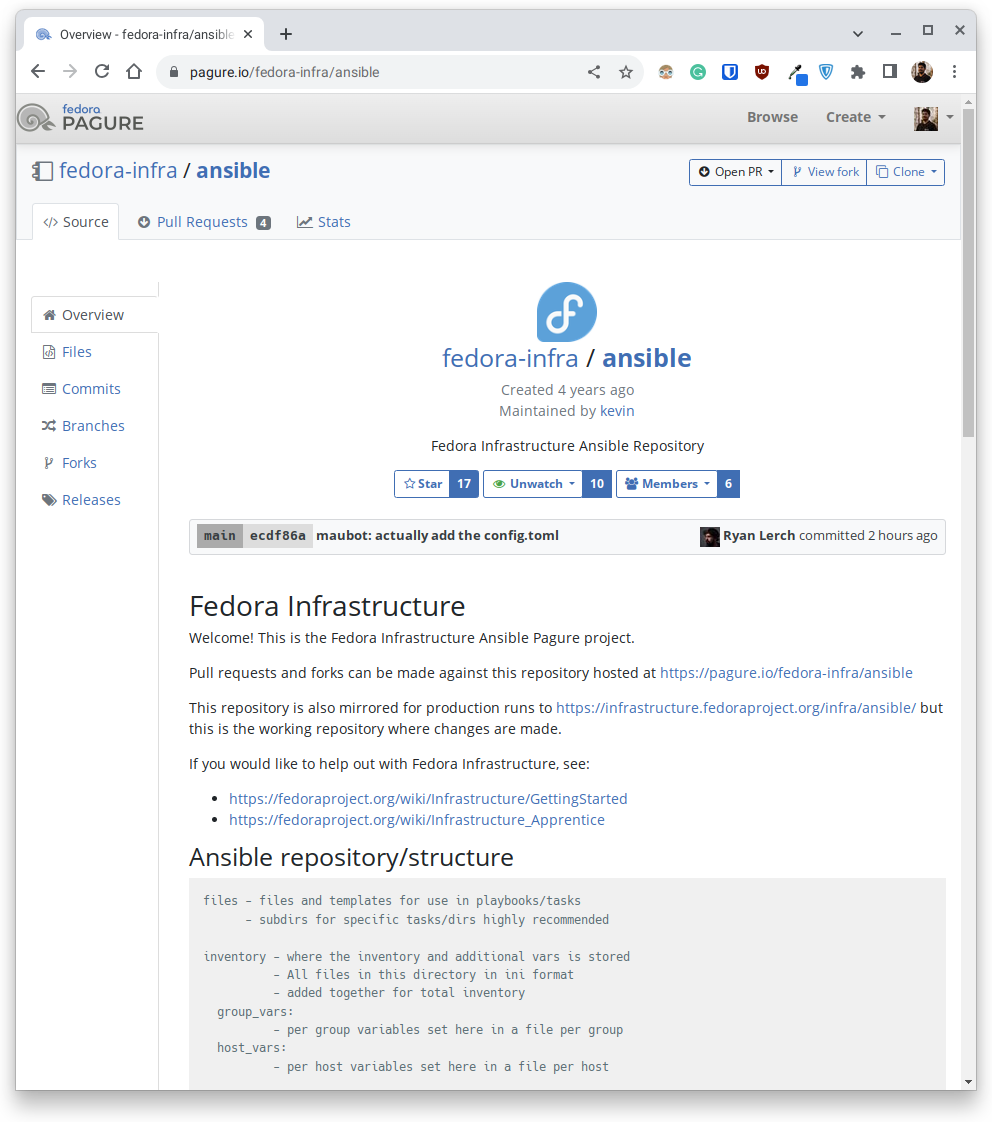Open Commits in the sidebar
Image resolution: width=992 pixels, height=1122 pixels.
(x=82, y=389)
